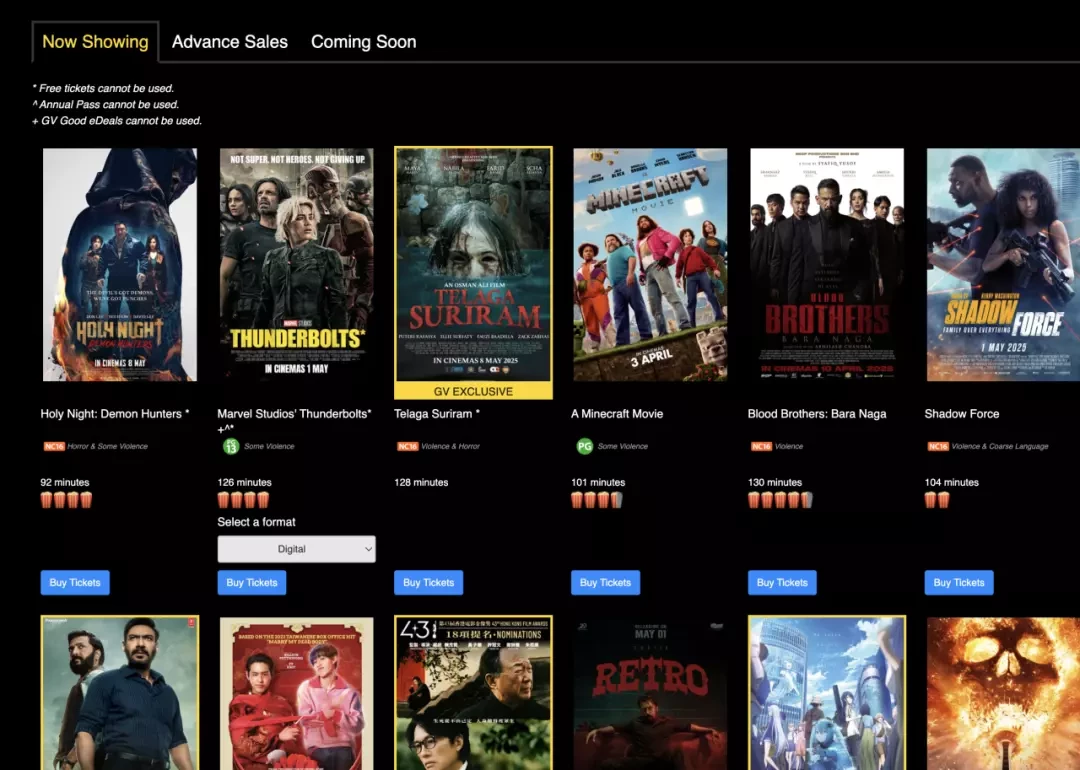The image size is (1080, 770).
Task: Click the GV EXCLUSIVE banner under Telaga Suriram
Action: pyautogui.click(x=473, y=391)
